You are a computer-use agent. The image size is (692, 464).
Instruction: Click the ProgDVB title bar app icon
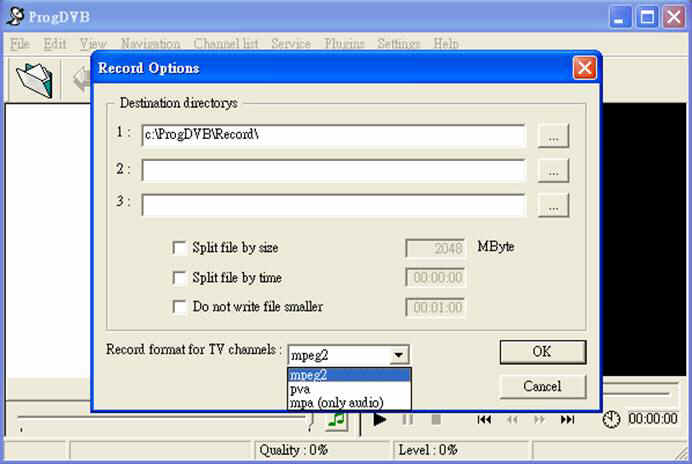click(15, 16)
